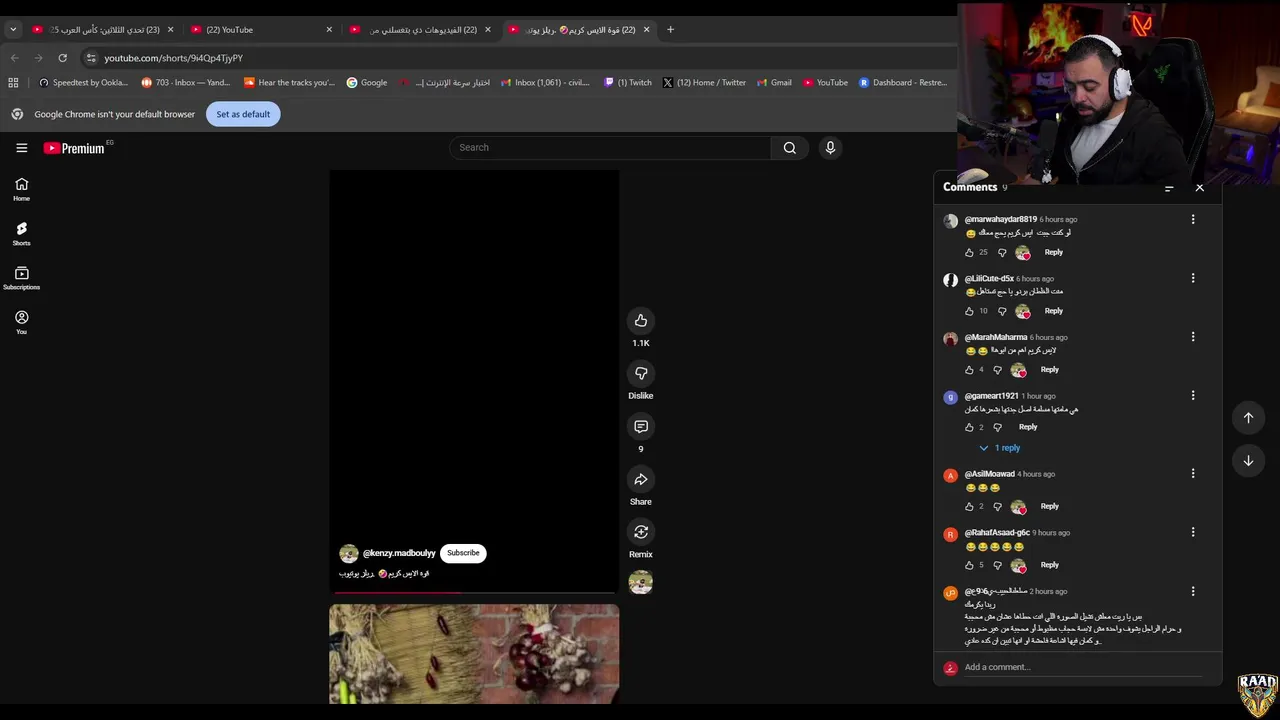This screenshot has height=720, width=1280.
Task: Reply to @LiliCute-d5x's comment
Action: tap(1054, 311)
